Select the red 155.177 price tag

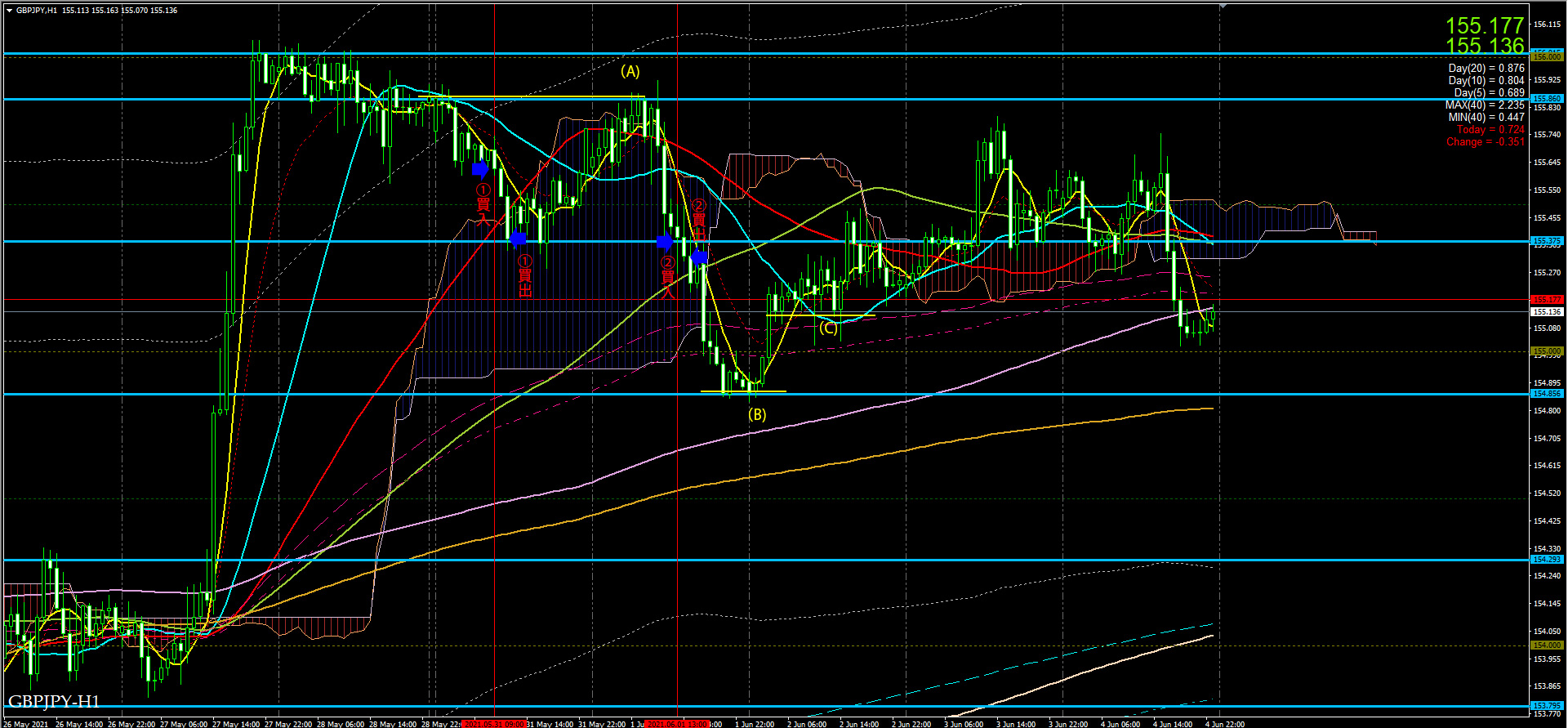[x=1547, y=300]
